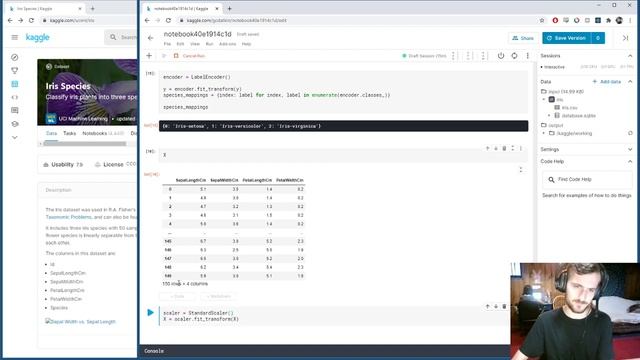
Task: Open the Add-ons menu in the notebook
Action: 227,44
